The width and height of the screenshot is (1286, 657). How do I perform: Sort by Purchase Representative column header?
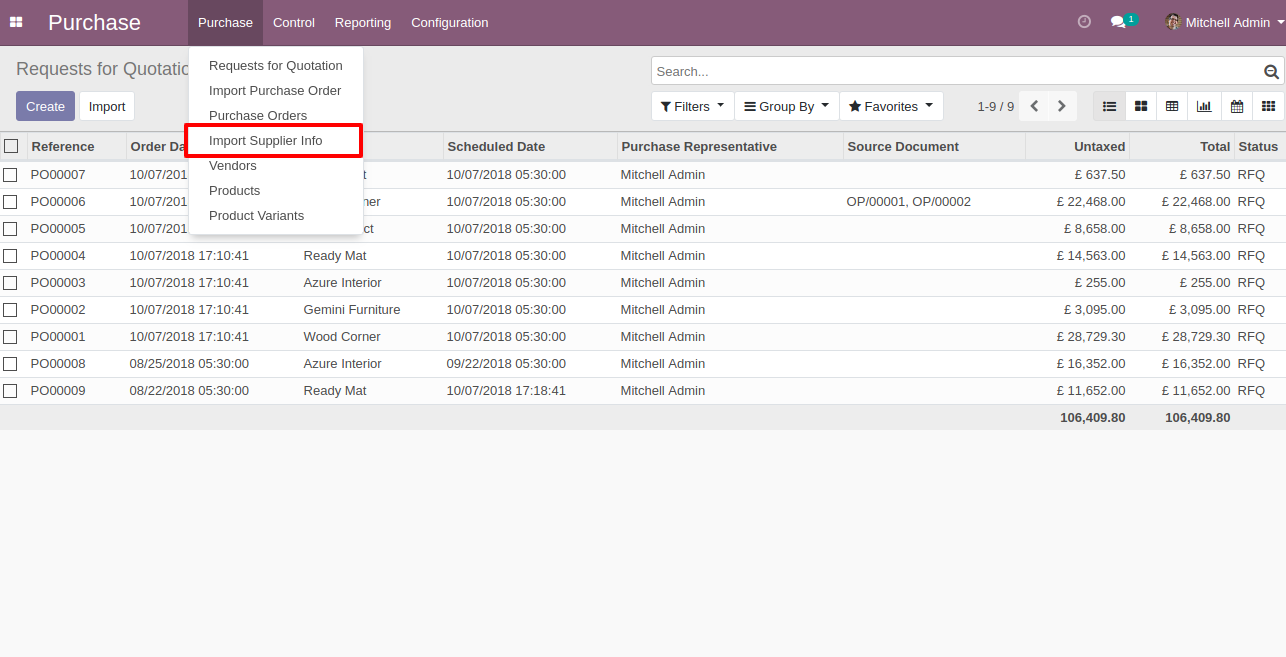point(730,146)
